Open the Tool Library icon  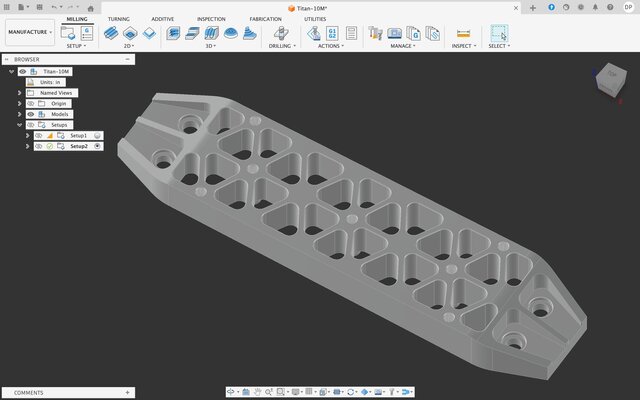(x=377, y=34)
